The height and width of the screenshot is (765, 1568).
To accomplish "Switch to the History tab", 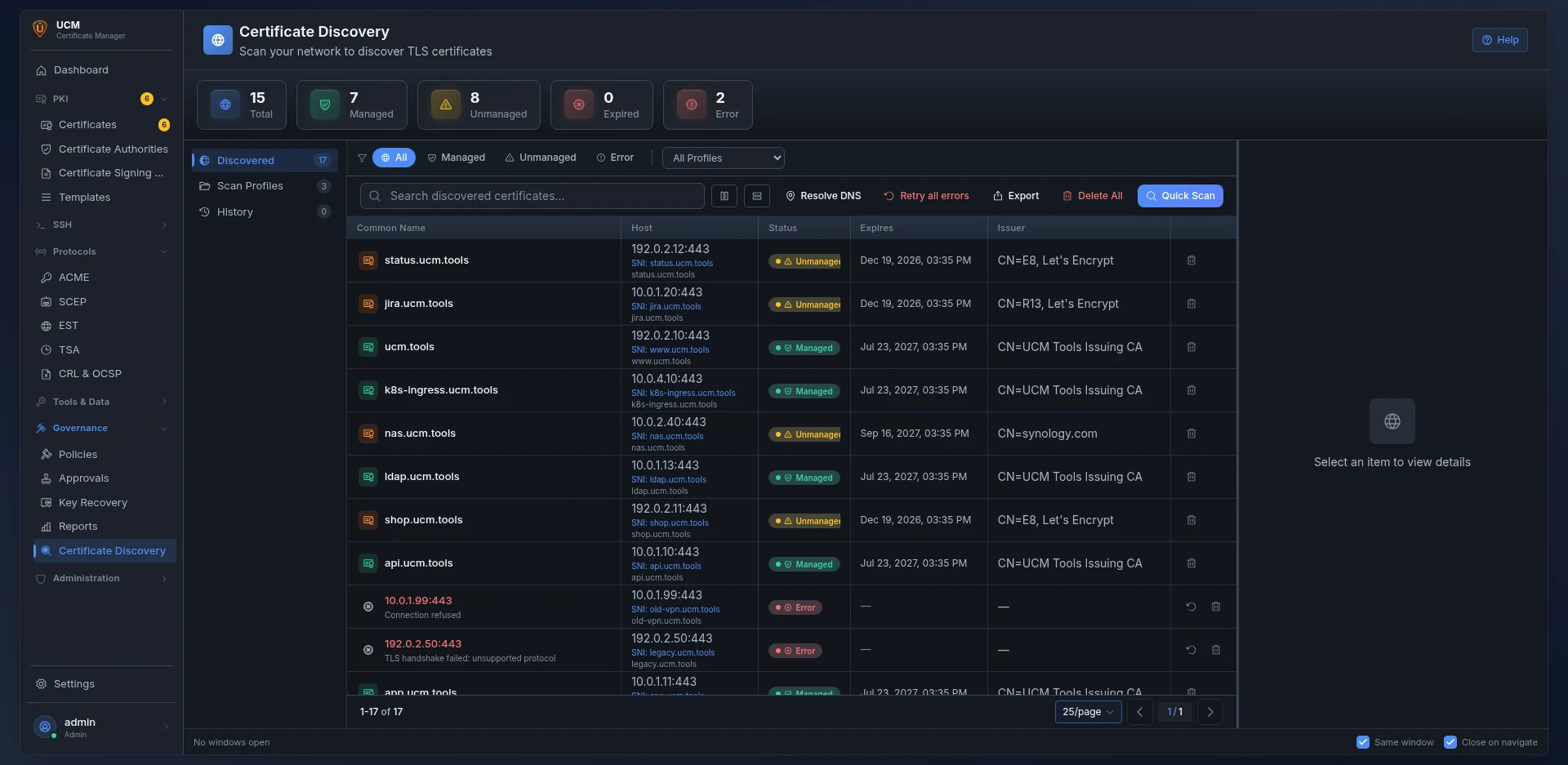I will pyautogui.click(x=265, y=212).
